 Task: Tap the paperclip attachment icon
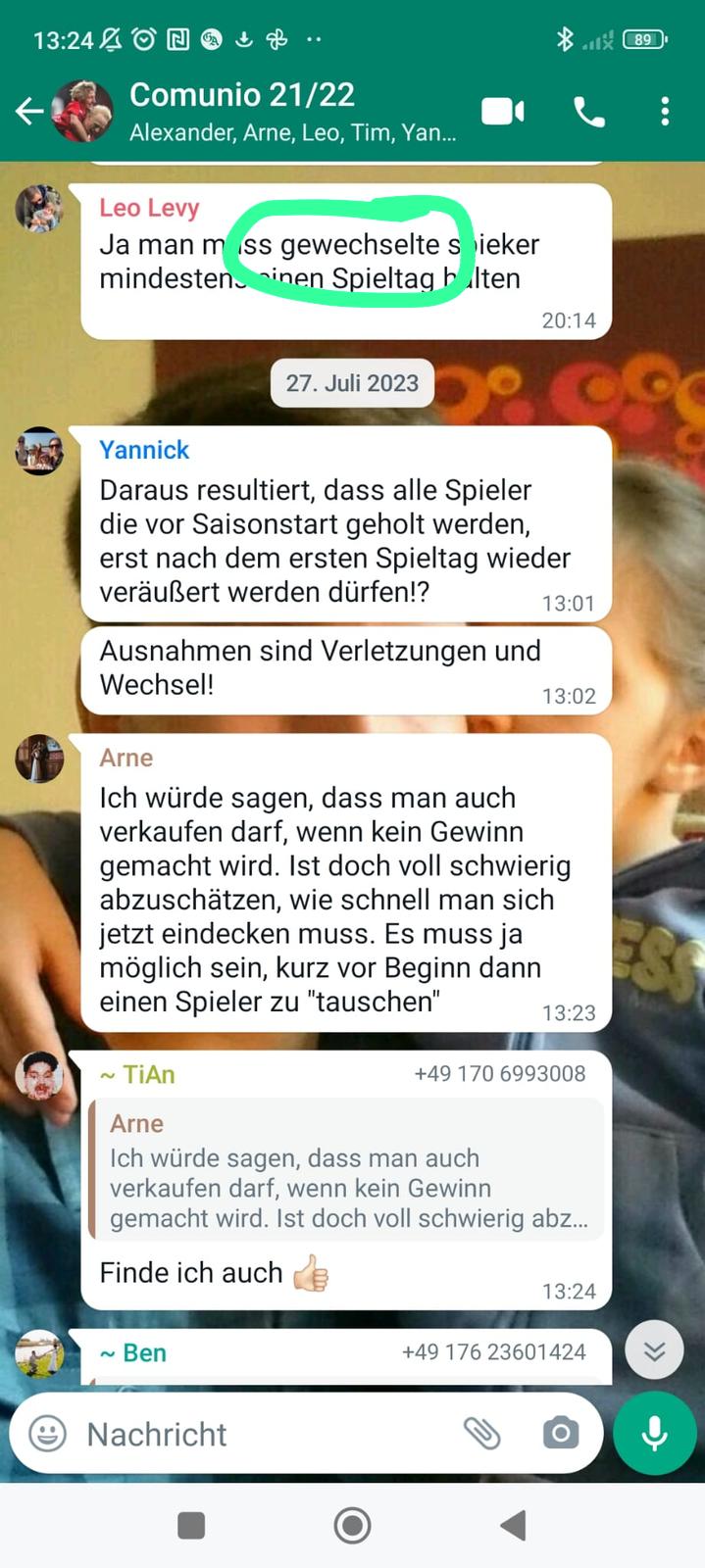(x=481, y=1434)
